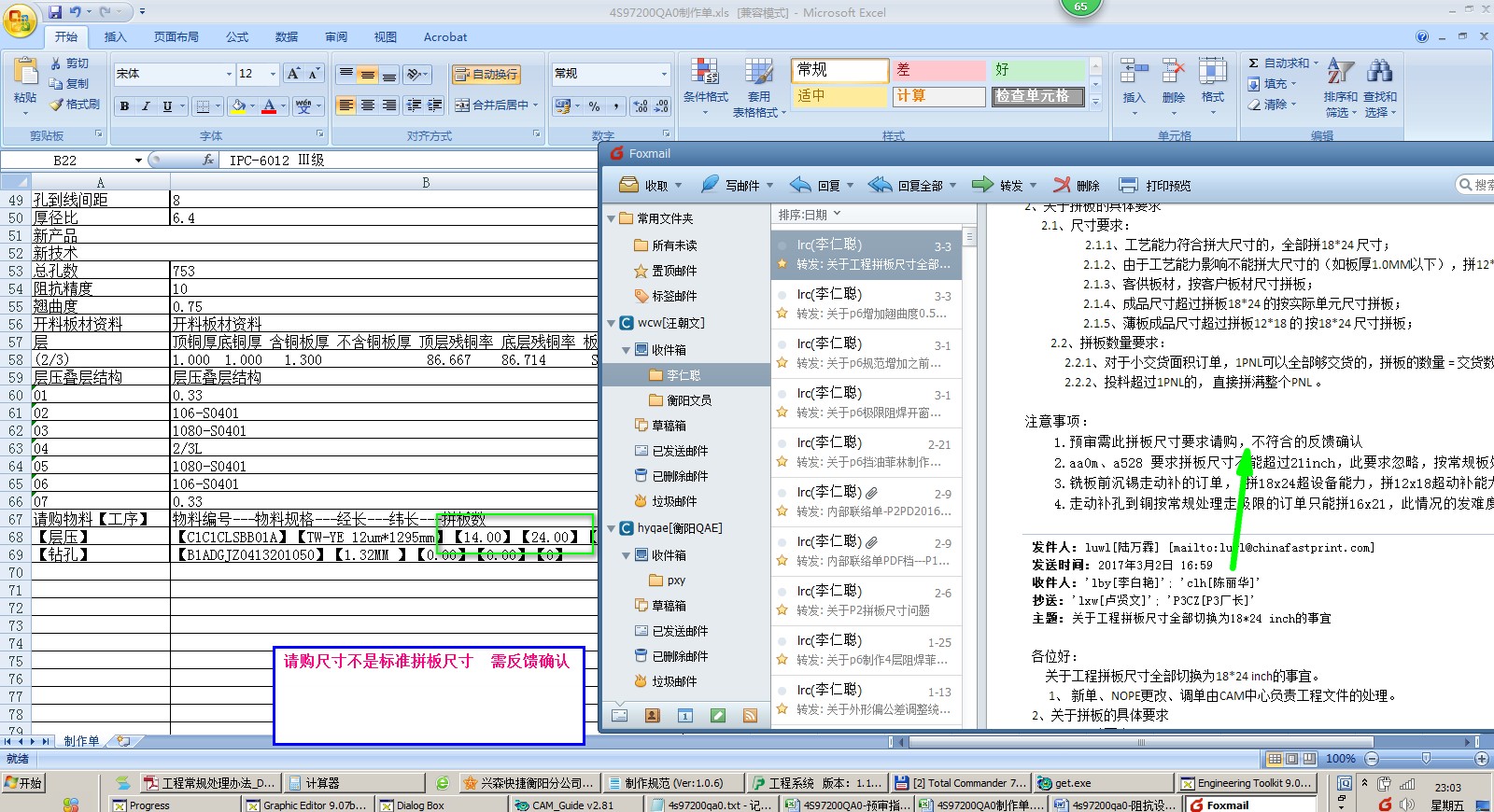Click the Excel Help question mark icon
The image size is (1494, 812).
[x=1422, y=36]
